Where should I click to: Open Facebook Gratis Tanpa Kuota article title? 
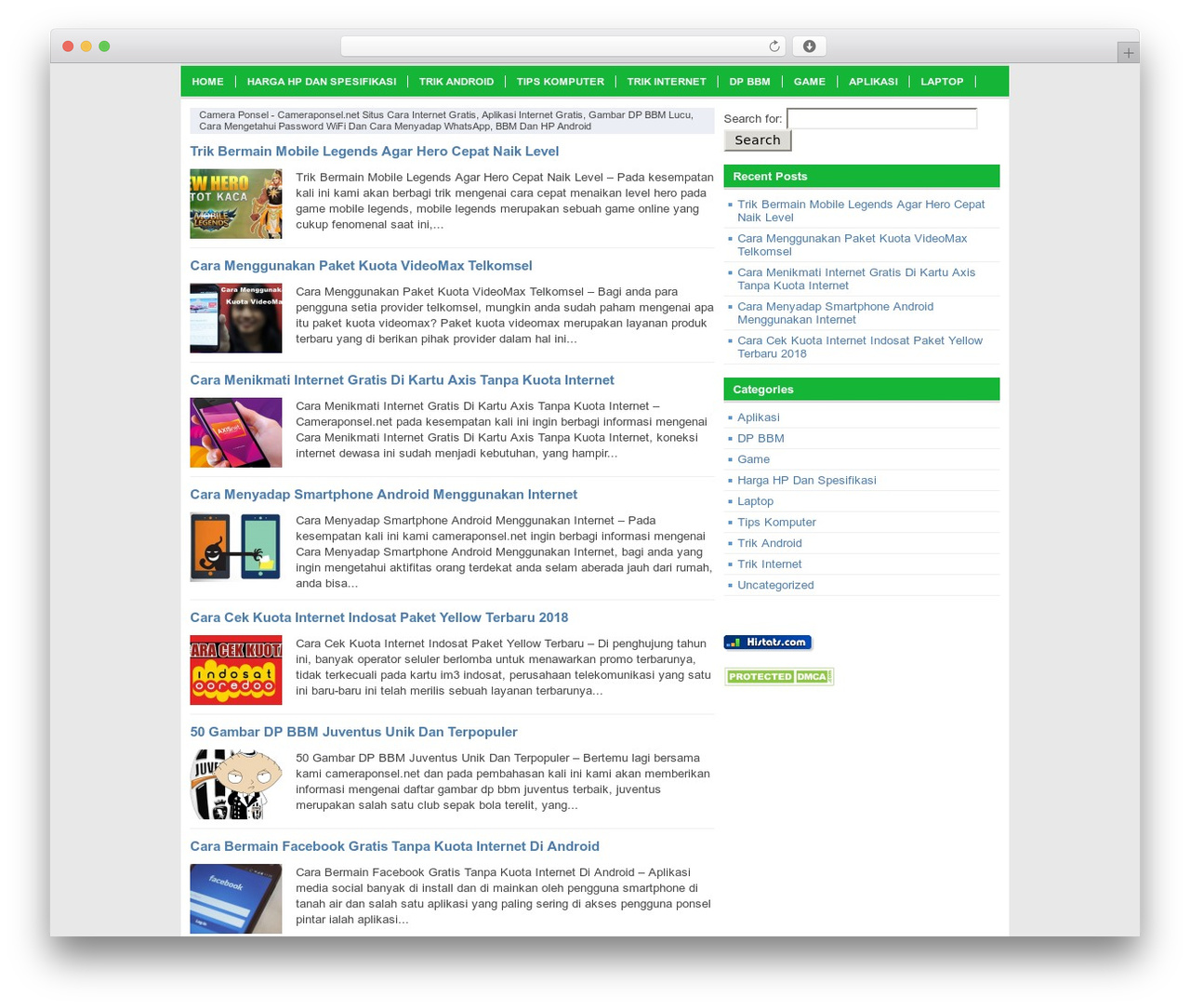point(395,846)
